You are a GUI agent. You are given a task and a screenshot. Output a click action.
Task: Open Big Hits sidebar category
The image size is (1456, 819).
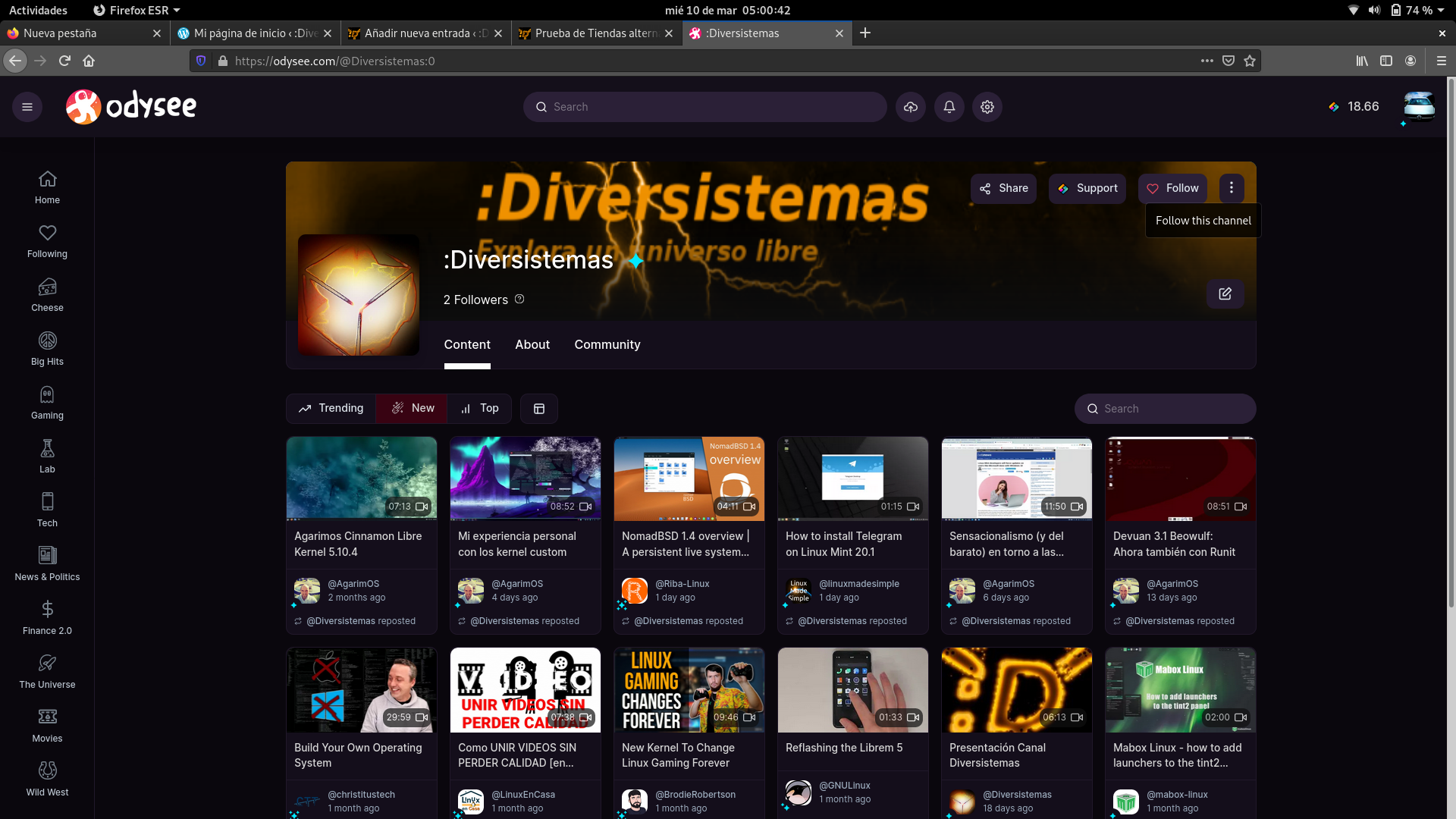[x=47, y=349]
